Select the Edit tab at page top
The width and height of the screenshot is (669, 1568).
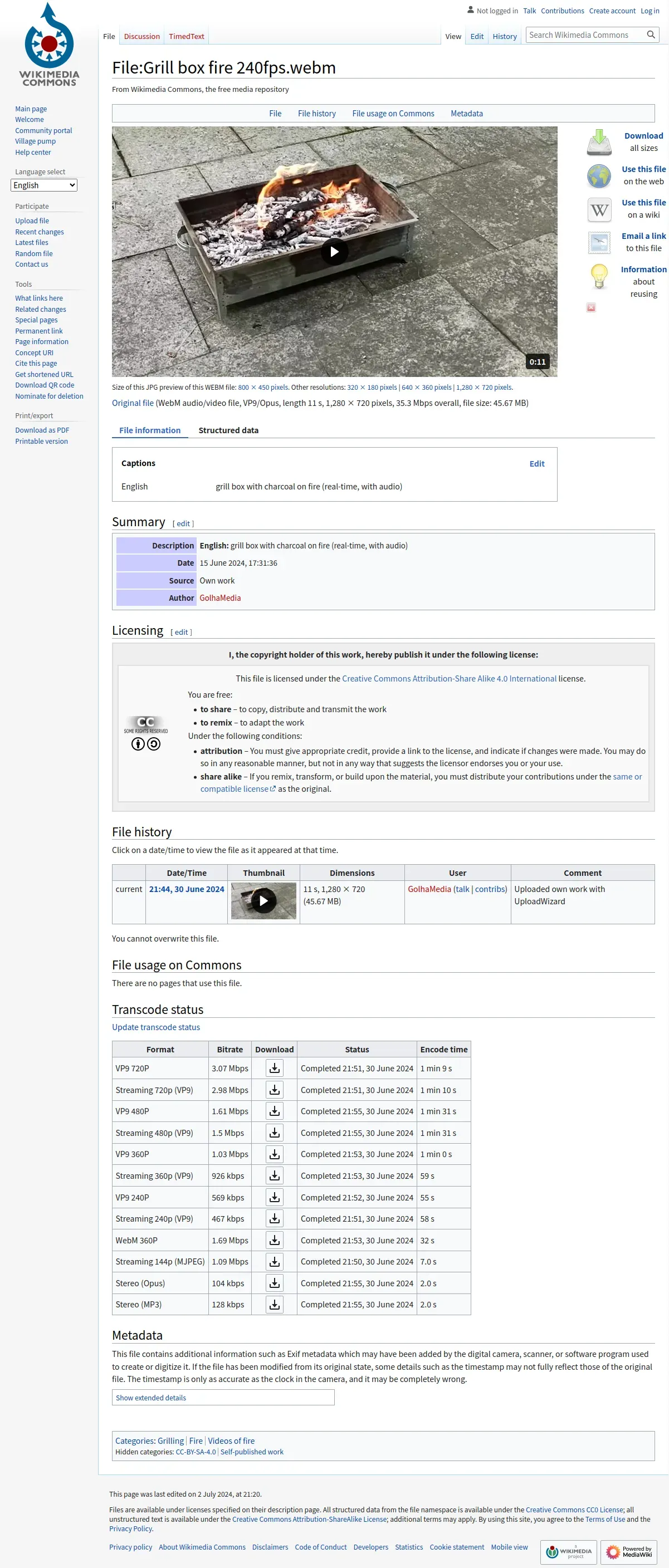[477, 37]
